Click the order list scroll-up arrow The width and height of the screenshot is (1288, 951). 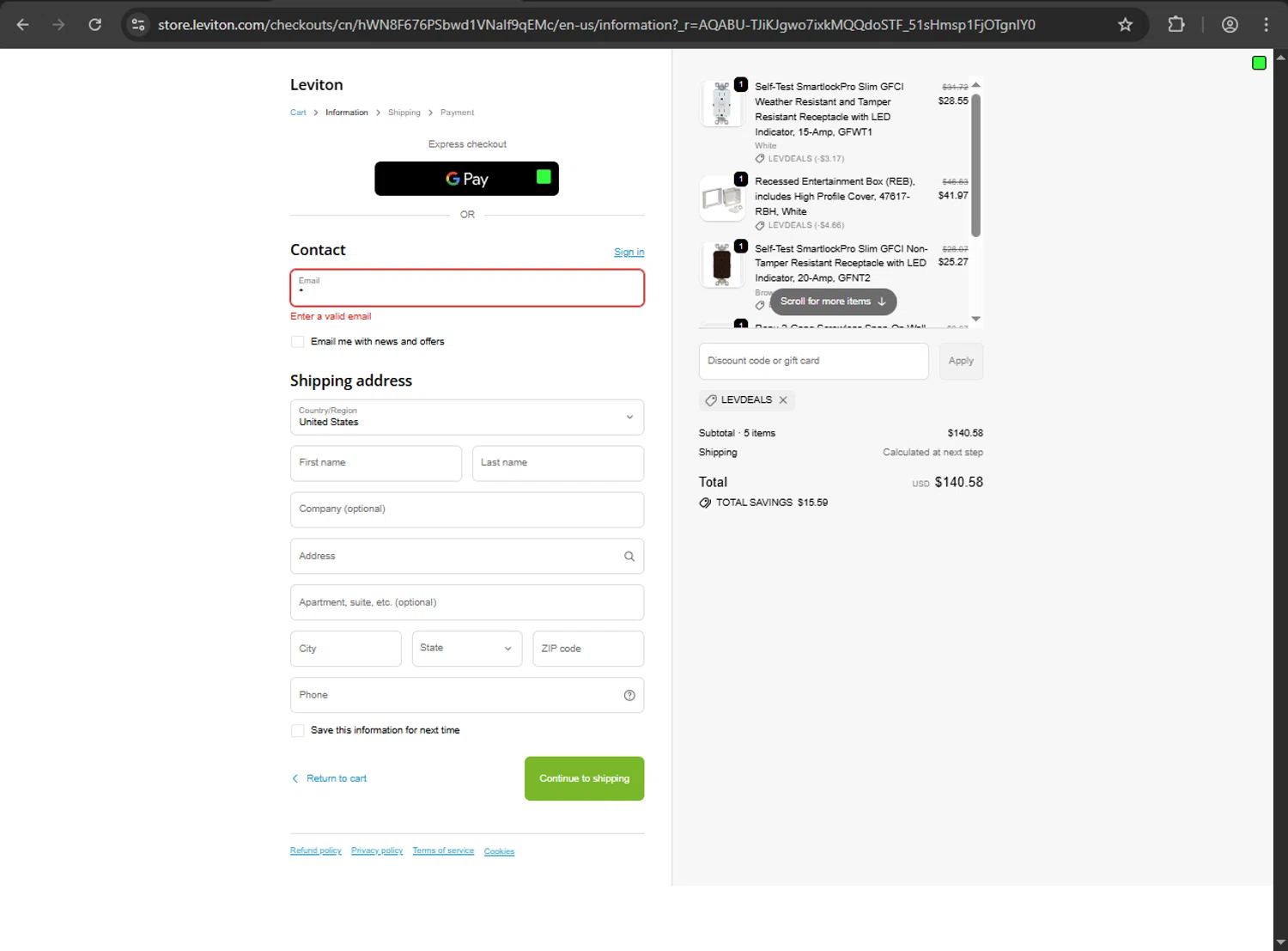[975, 85]
